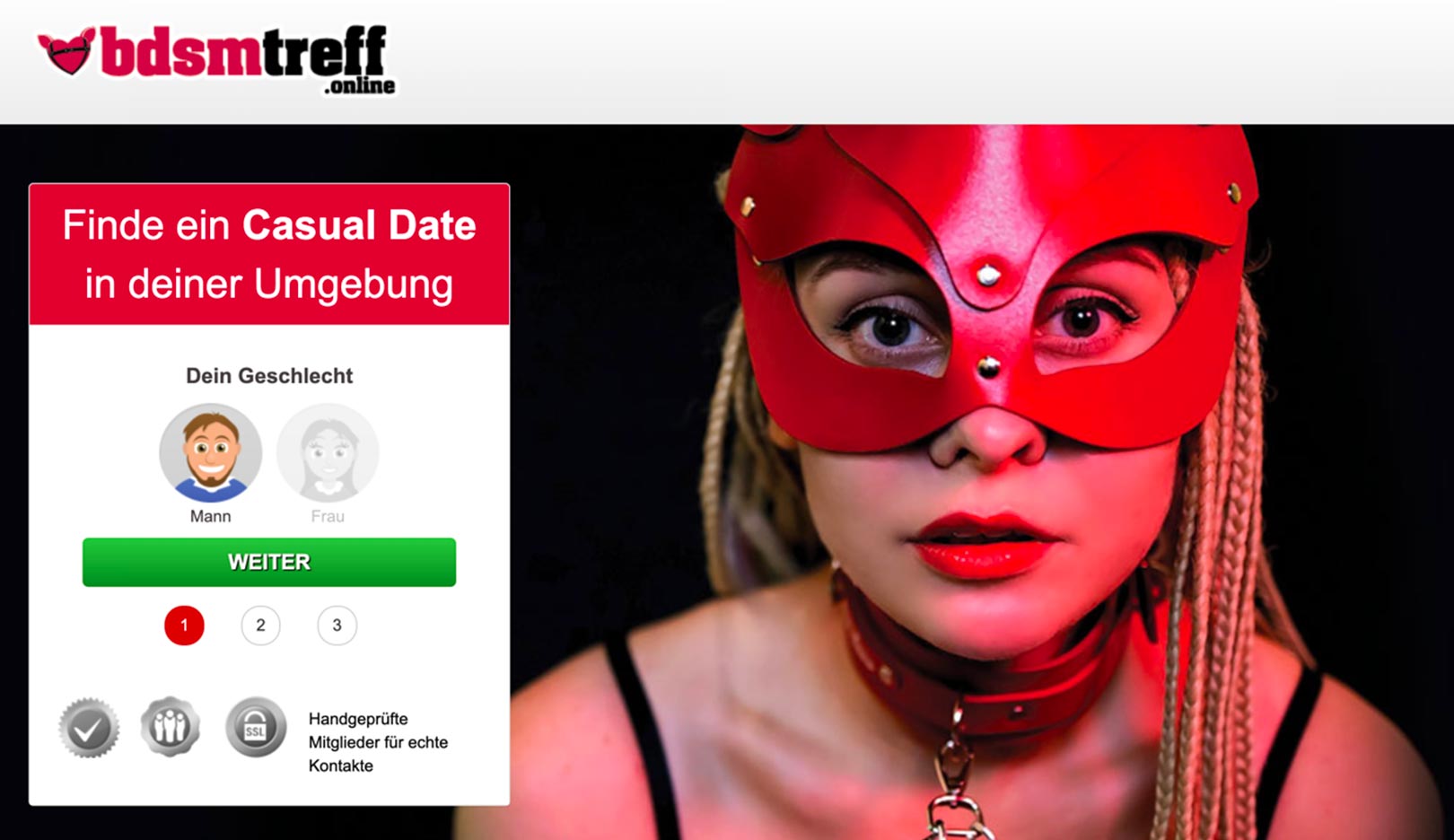Click the .online text in logo

[360, 85]
